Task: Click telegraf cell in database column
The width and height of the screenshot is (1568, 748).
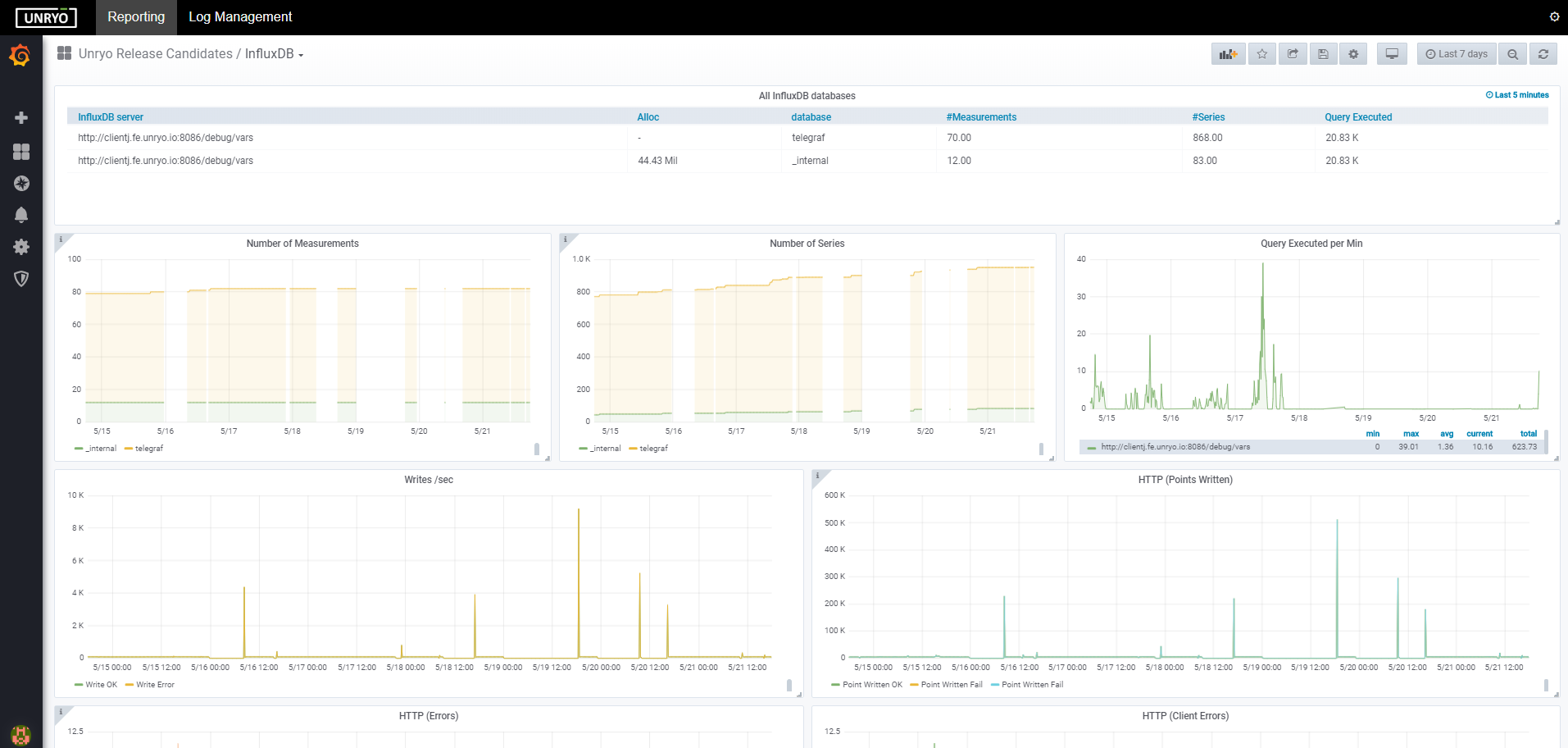Action: click(x=808, y=138)
